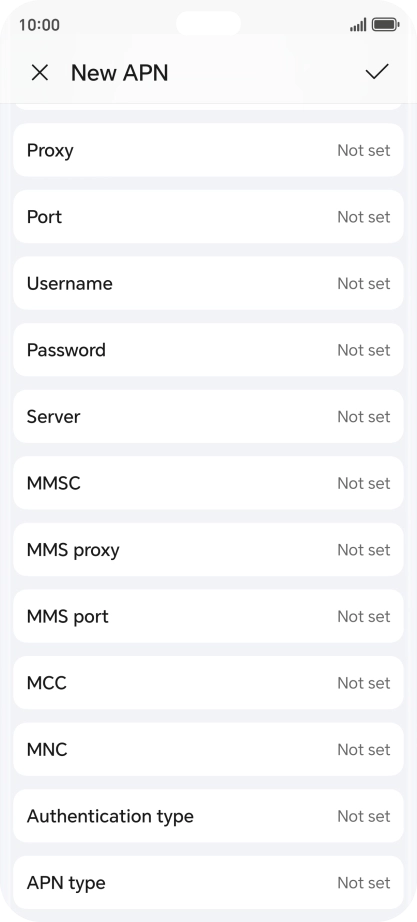Set the Username entry
Viewport: 417px width, 922px height.
[208, 283]
